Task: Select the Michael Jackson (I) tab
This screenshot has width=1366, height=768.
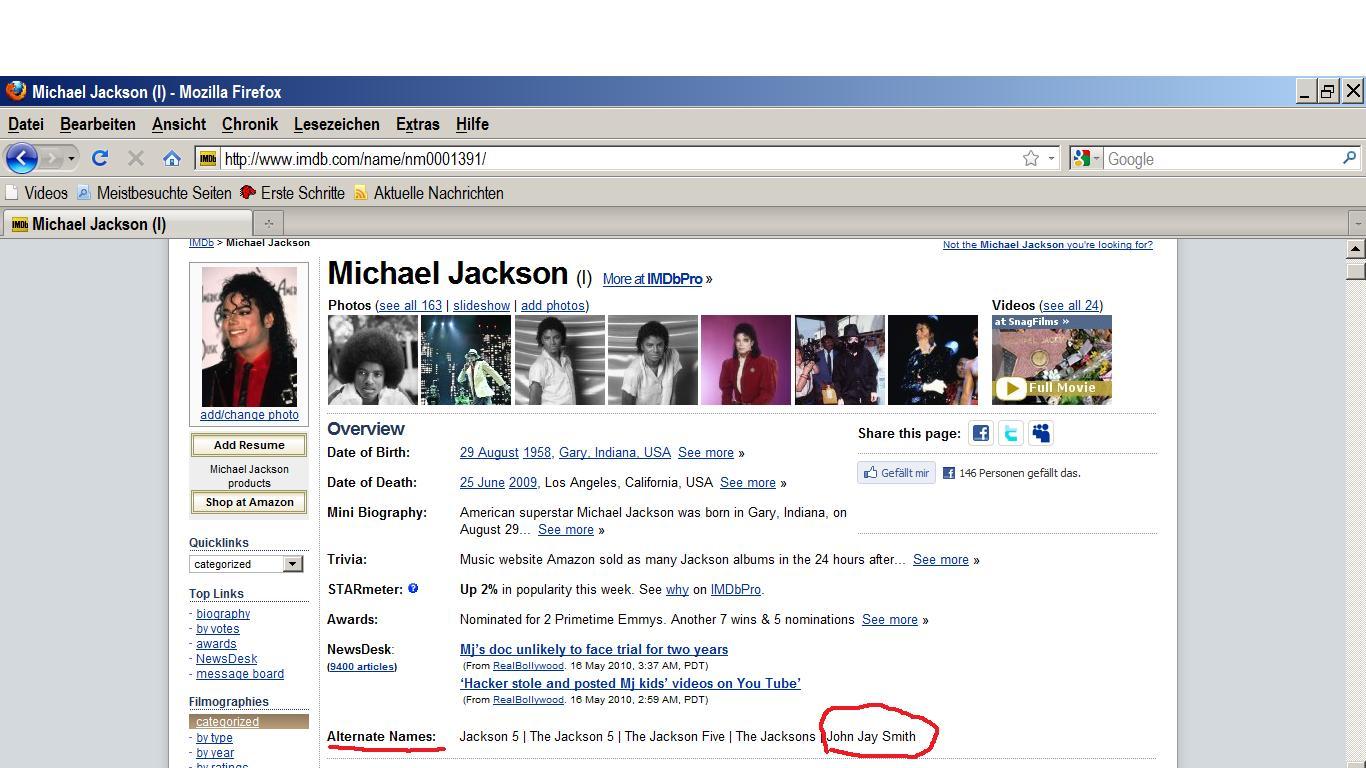Action: [x=127, y=223]
